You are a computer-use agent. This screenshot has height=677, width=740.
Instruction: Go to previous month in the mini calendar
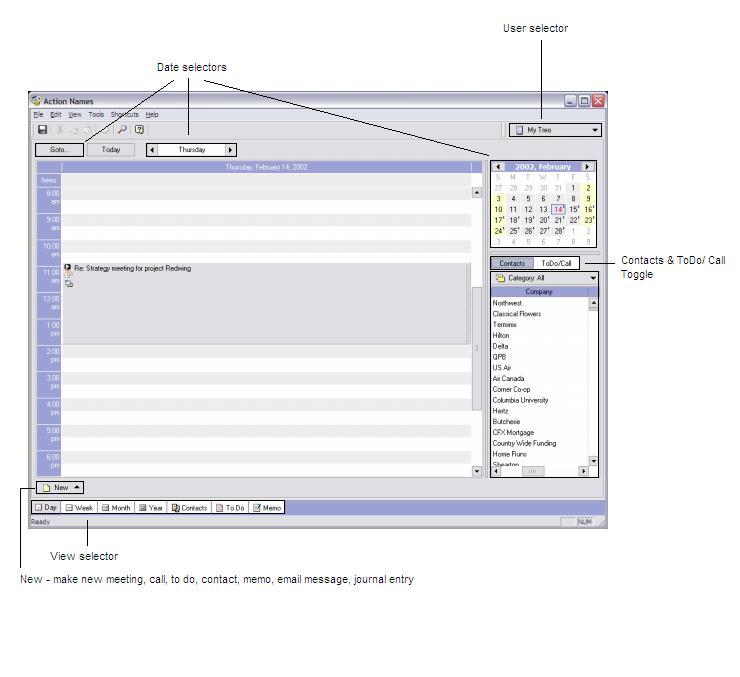pyautogui.click(x=498, y=167)
